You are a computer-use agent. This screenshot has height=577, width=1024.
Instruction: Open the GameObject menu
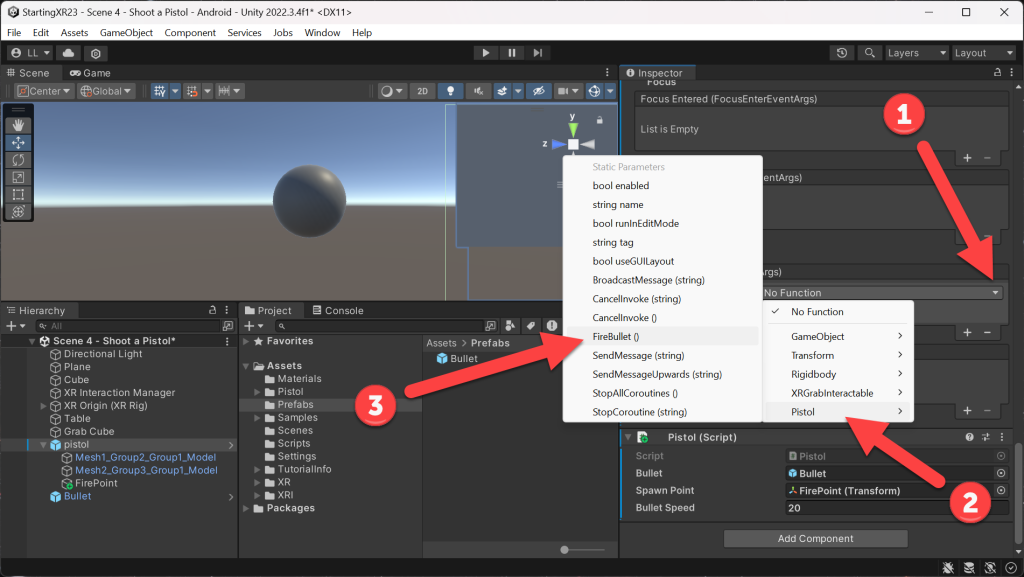pos(126,33)
